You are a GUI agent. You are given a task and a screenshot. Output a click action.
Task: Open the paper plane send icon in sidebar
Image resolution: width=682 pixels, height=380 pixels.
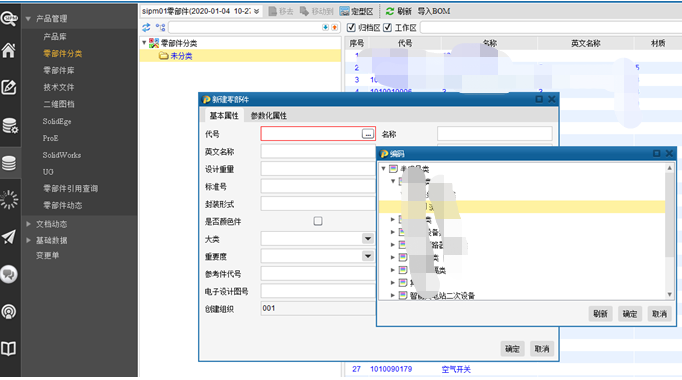tap(9, 237)
